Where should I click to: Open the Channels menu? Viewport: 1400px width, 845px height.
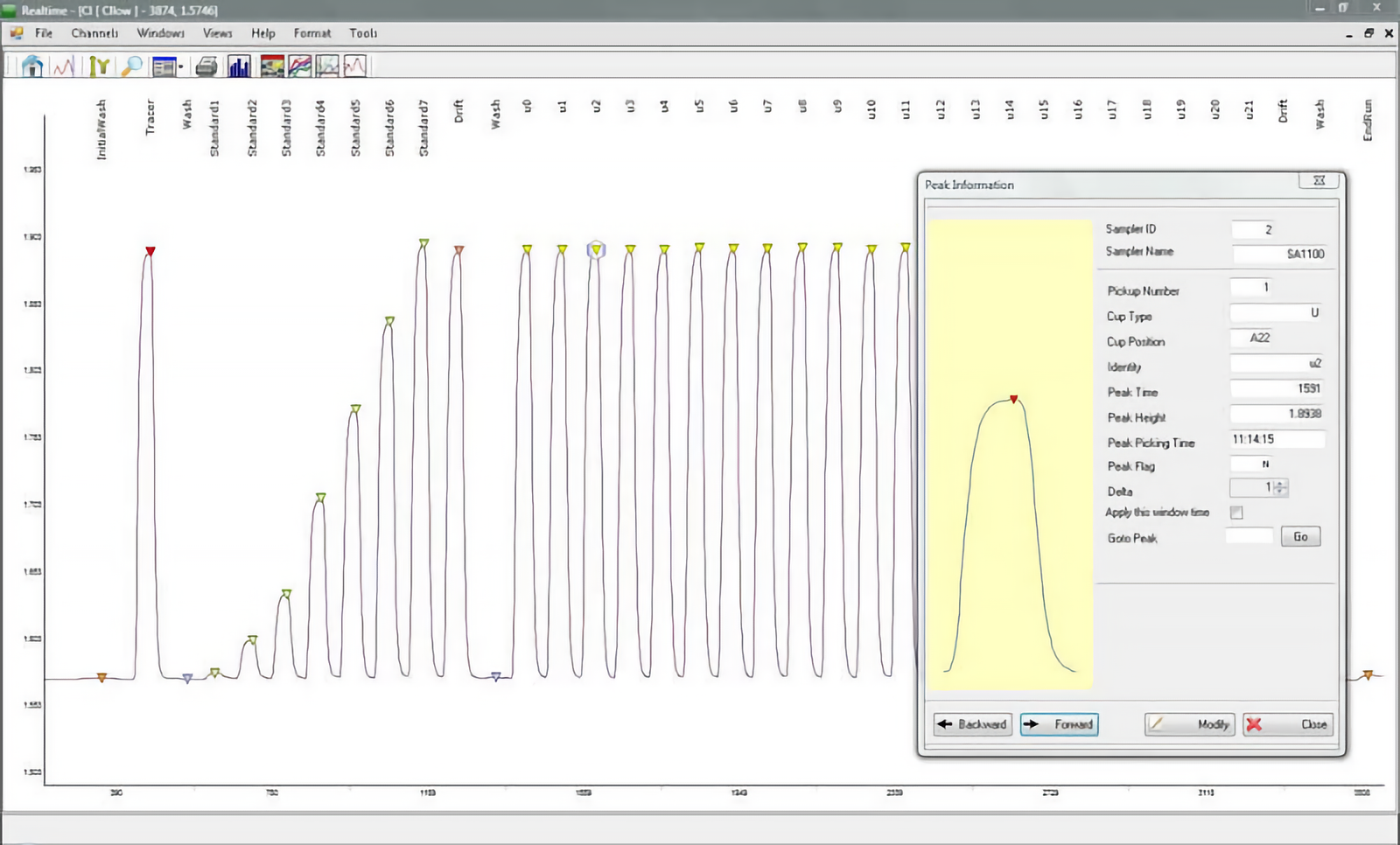tap(94, 33)
